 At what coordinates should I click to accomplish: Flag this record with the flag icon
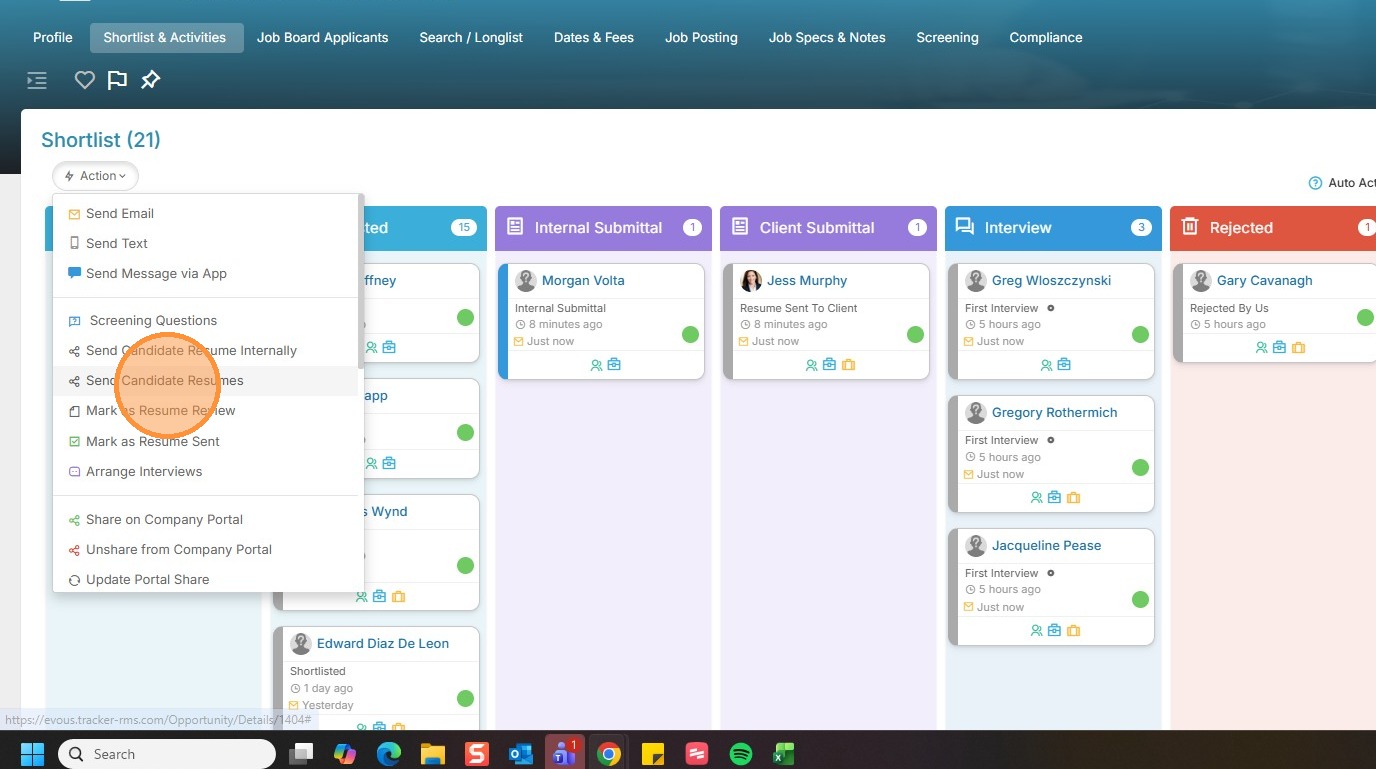(x=117, y=80)
